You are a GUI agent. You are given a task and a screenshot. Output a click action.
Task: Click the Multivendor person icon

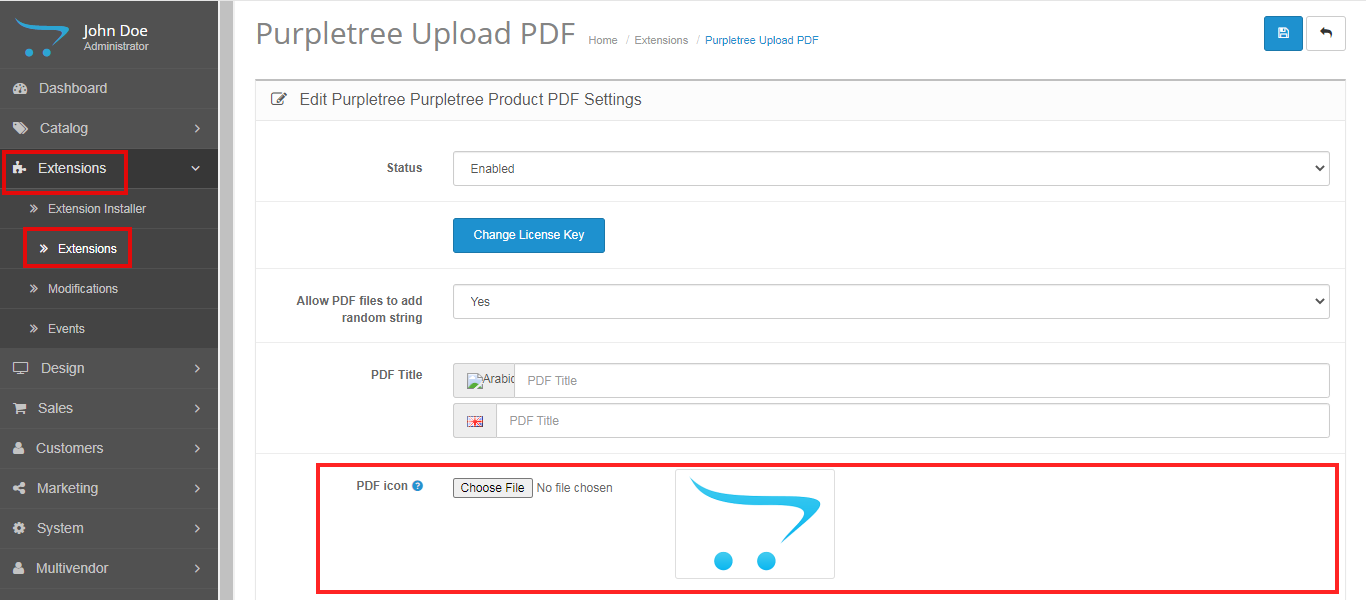[x=19, y=569]
